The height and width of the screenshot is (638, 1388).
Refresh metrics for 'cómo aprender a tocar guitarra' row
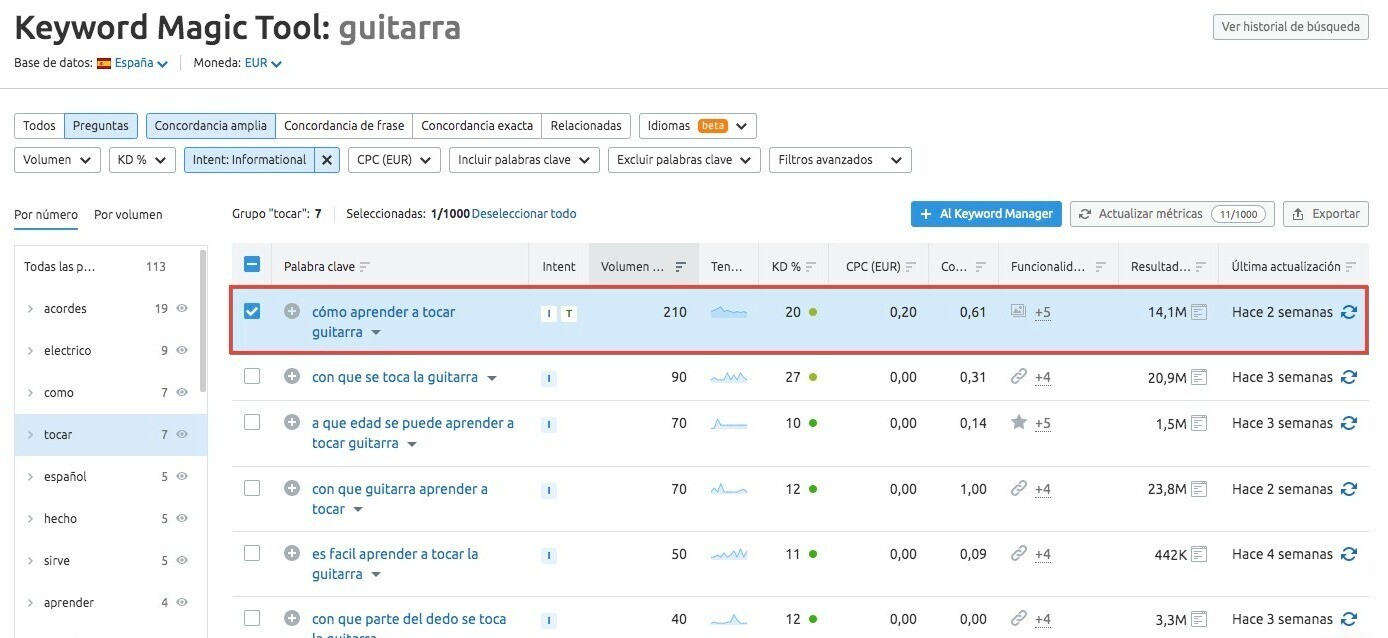(x=1349, y=312)
